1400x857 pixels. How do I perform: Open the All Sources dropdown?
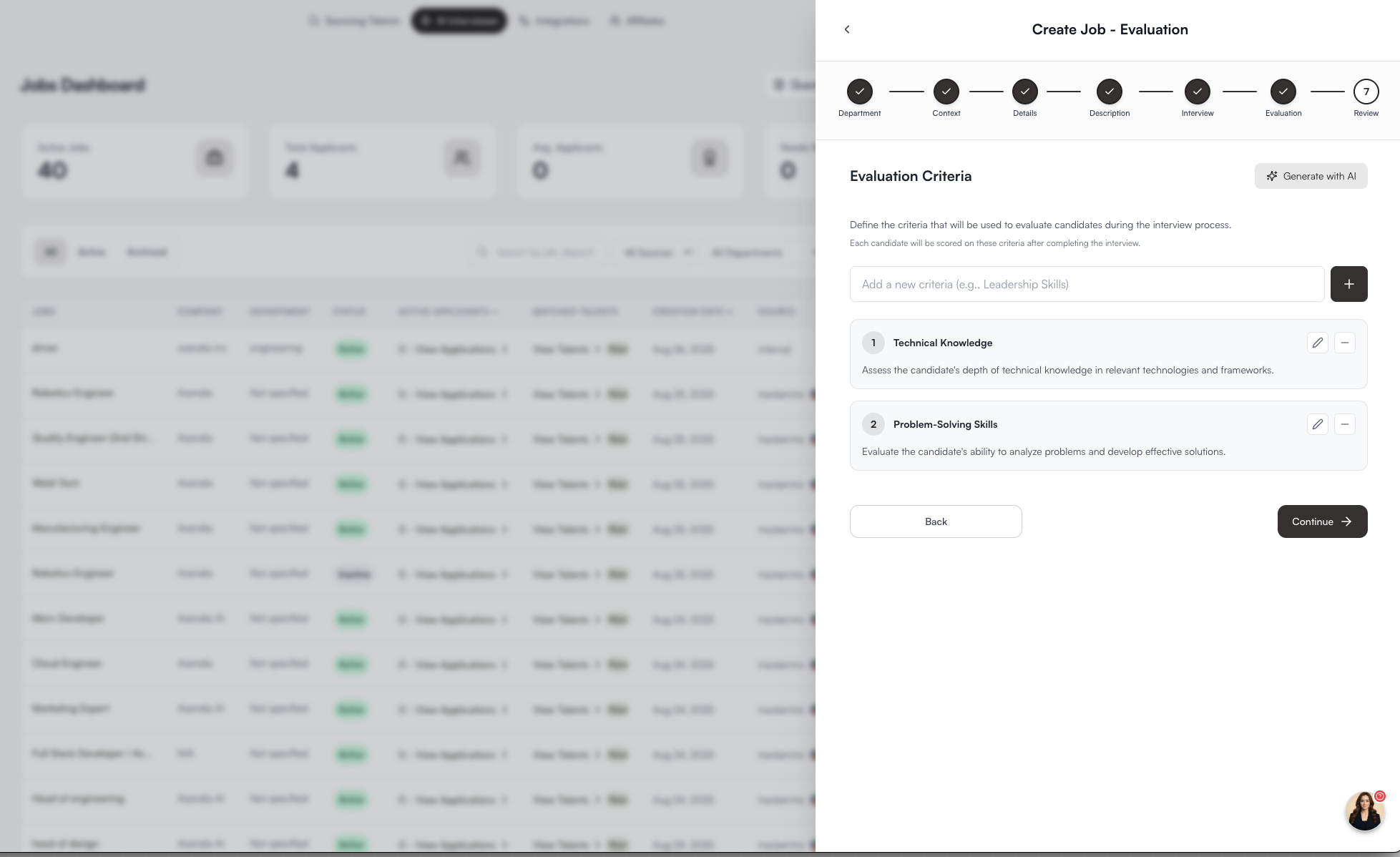(x=657, y=253)
